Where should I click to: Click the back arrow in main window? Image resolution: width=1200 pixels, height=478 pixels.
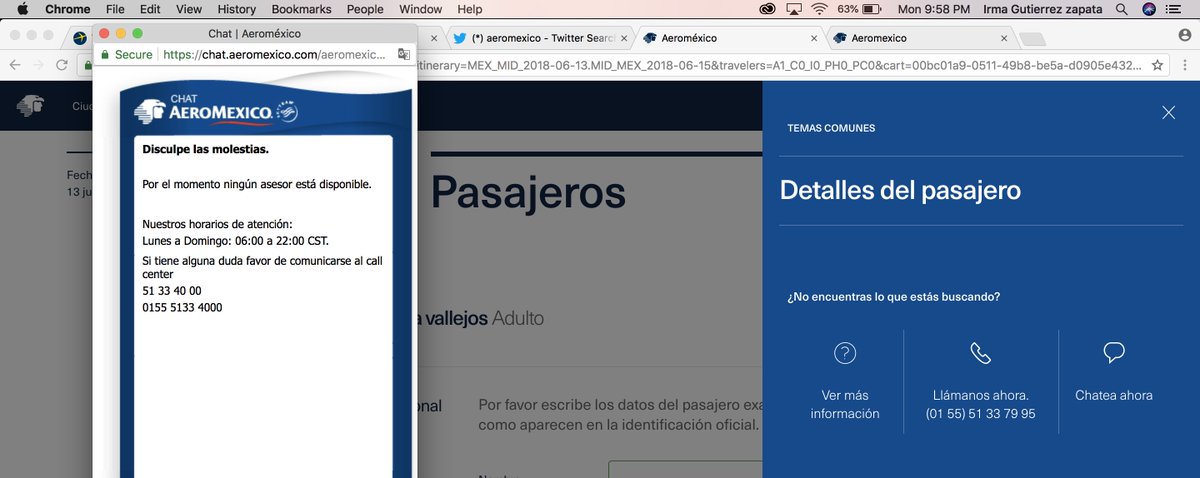pyautogui.click(x=14, y=65)
